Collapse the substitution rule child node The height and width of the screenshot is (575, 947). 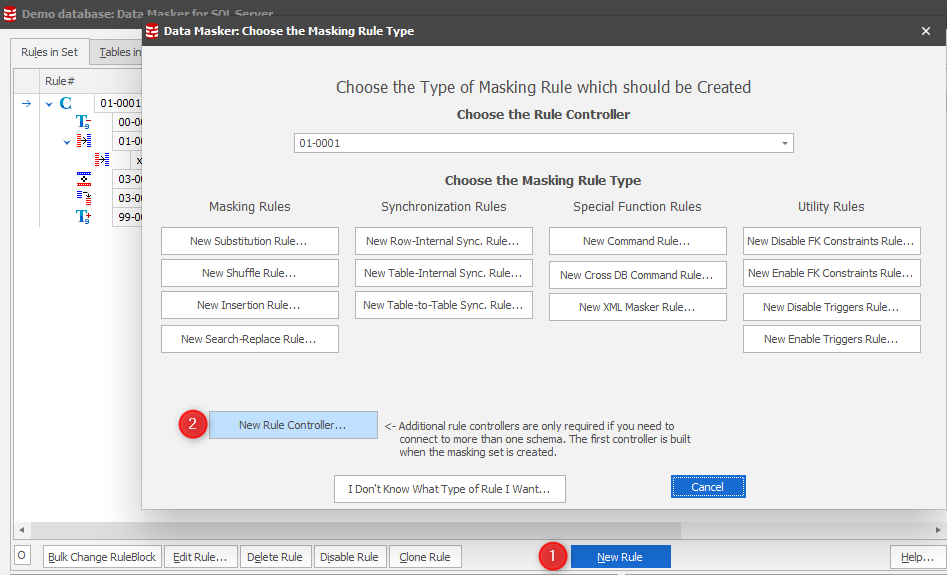pos(67,141)
